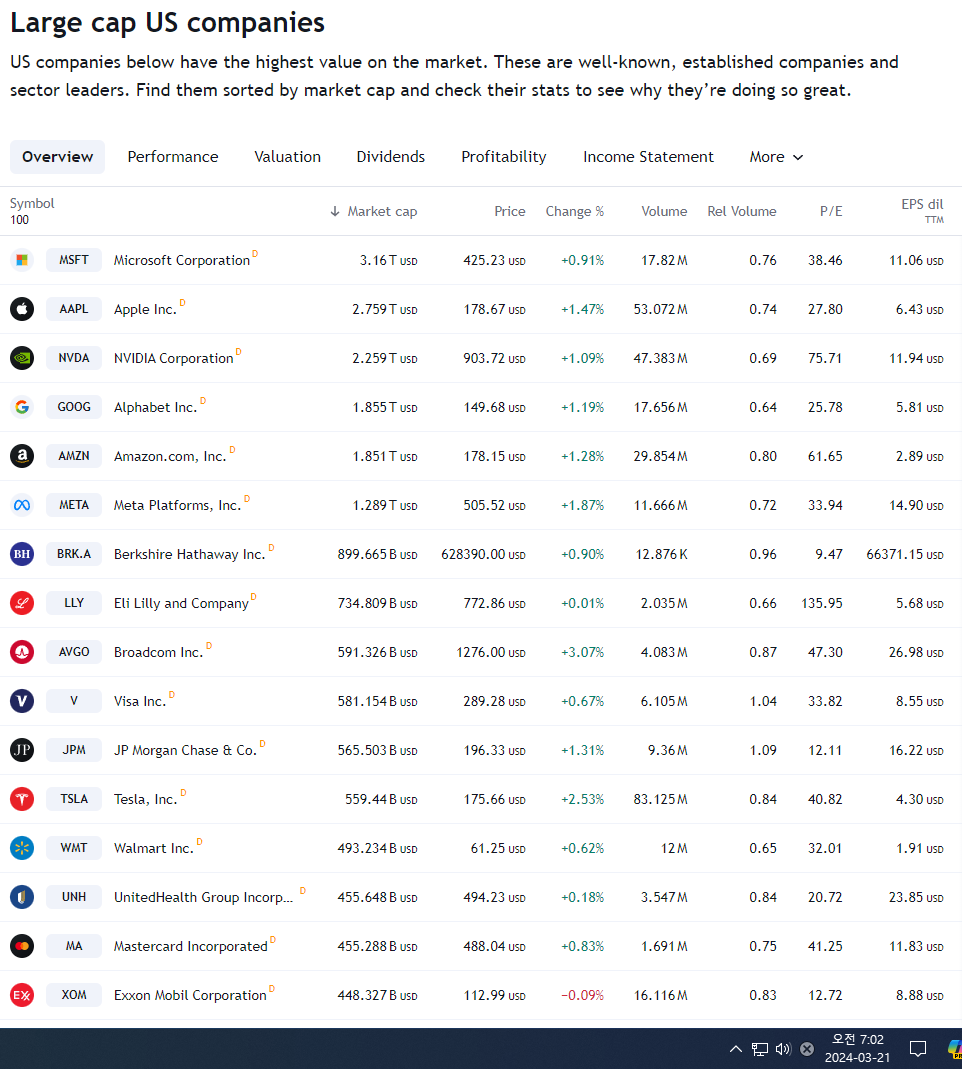Open the MA ticker link
Screen dimensions: 962x1069
[74, 946]
